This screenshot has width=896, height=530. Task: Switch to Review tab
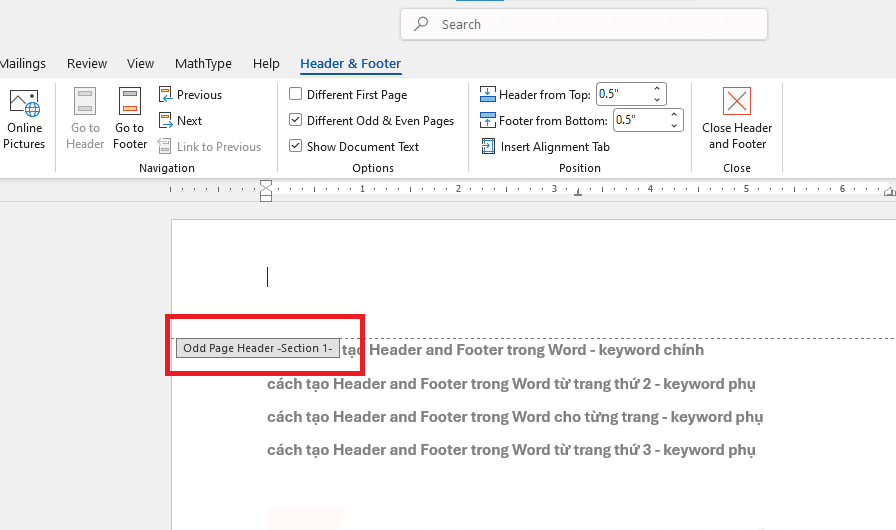87,63
